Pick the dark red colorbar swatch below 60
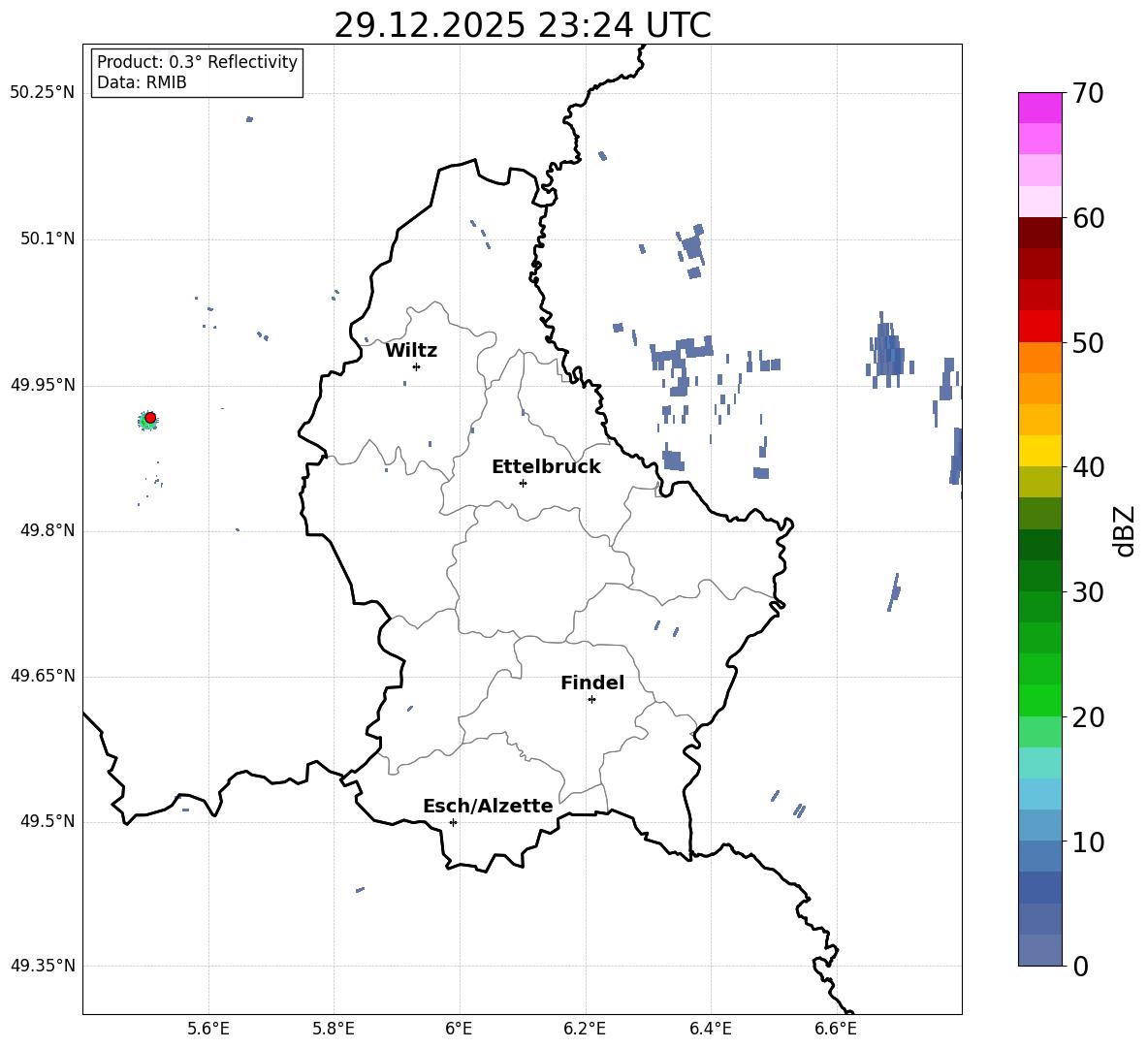Viewport: 1148px width, 1048px height. click(x=1039, y=233)
